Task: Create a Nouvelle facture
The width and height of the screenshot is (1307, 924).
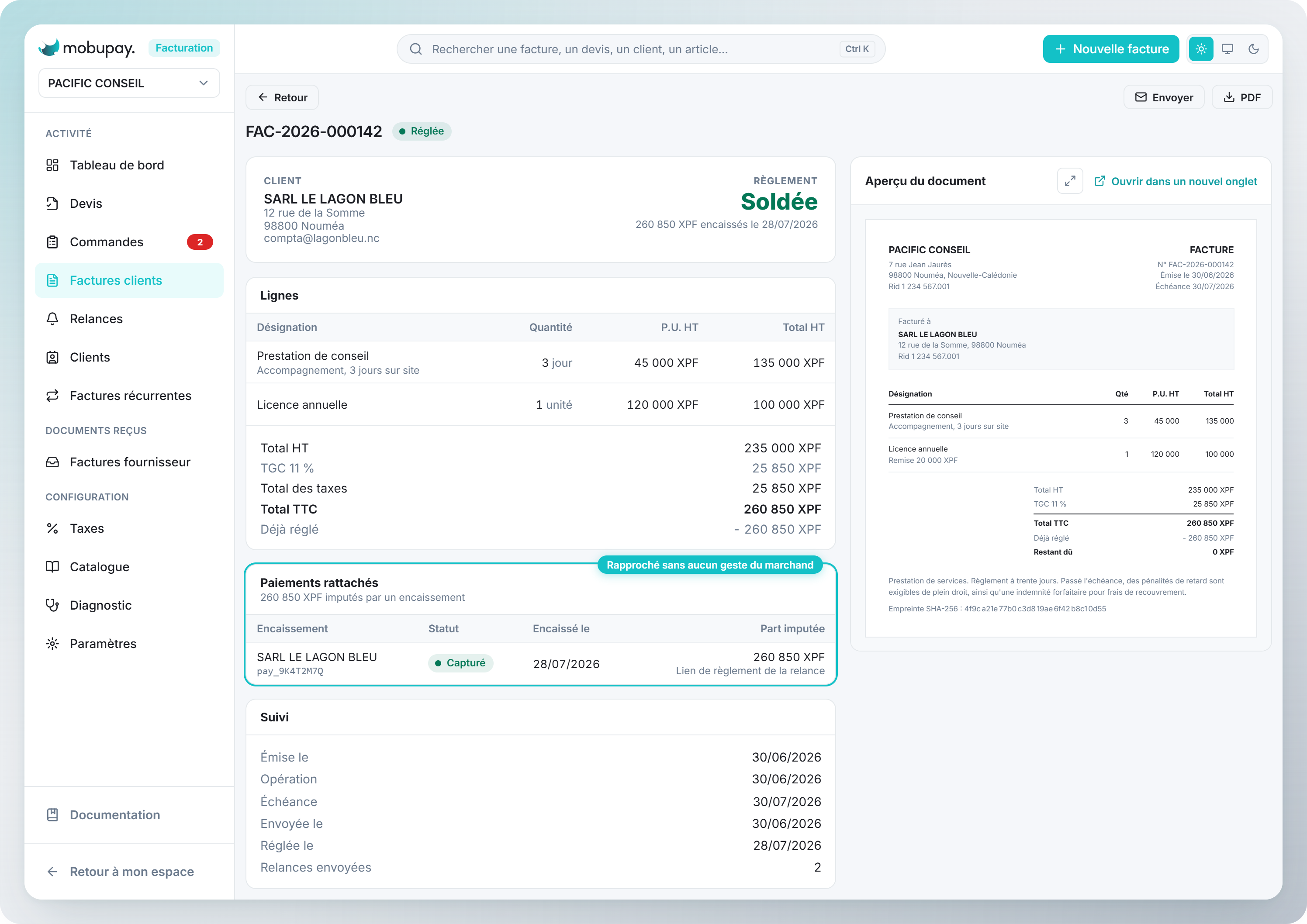Action: pyautogui.click(x=1110, y=49)
